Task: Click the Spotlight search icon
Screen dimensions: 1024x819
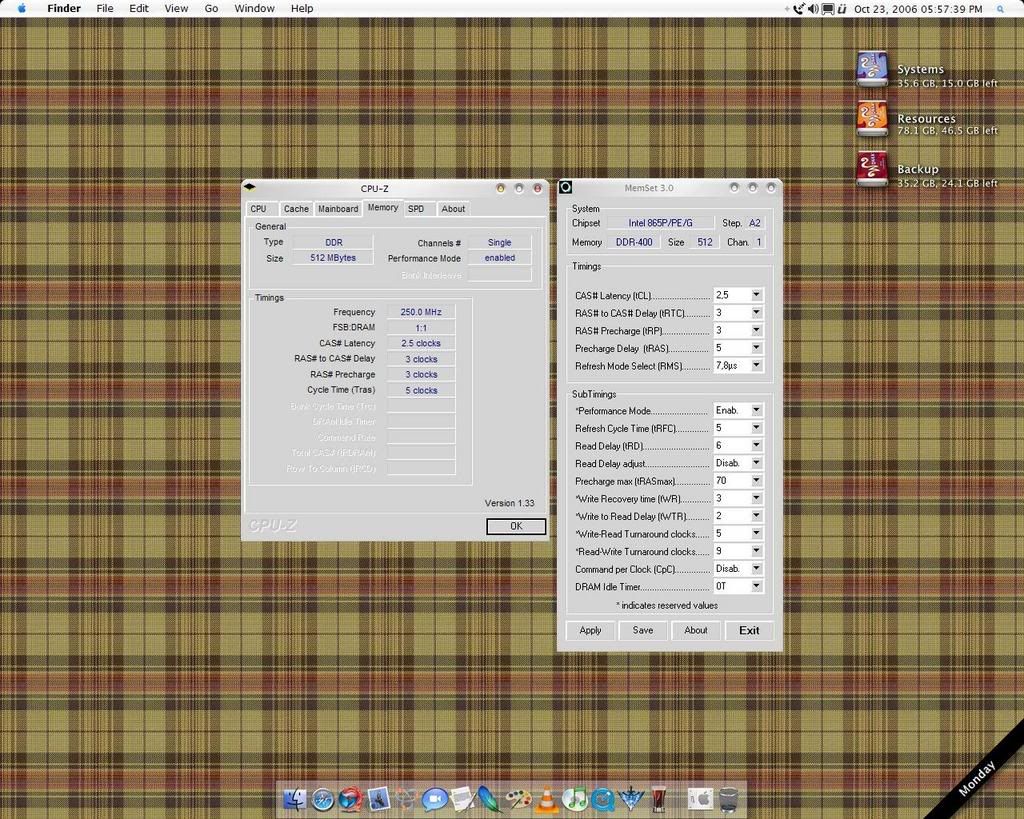Action: [1000, 8]
